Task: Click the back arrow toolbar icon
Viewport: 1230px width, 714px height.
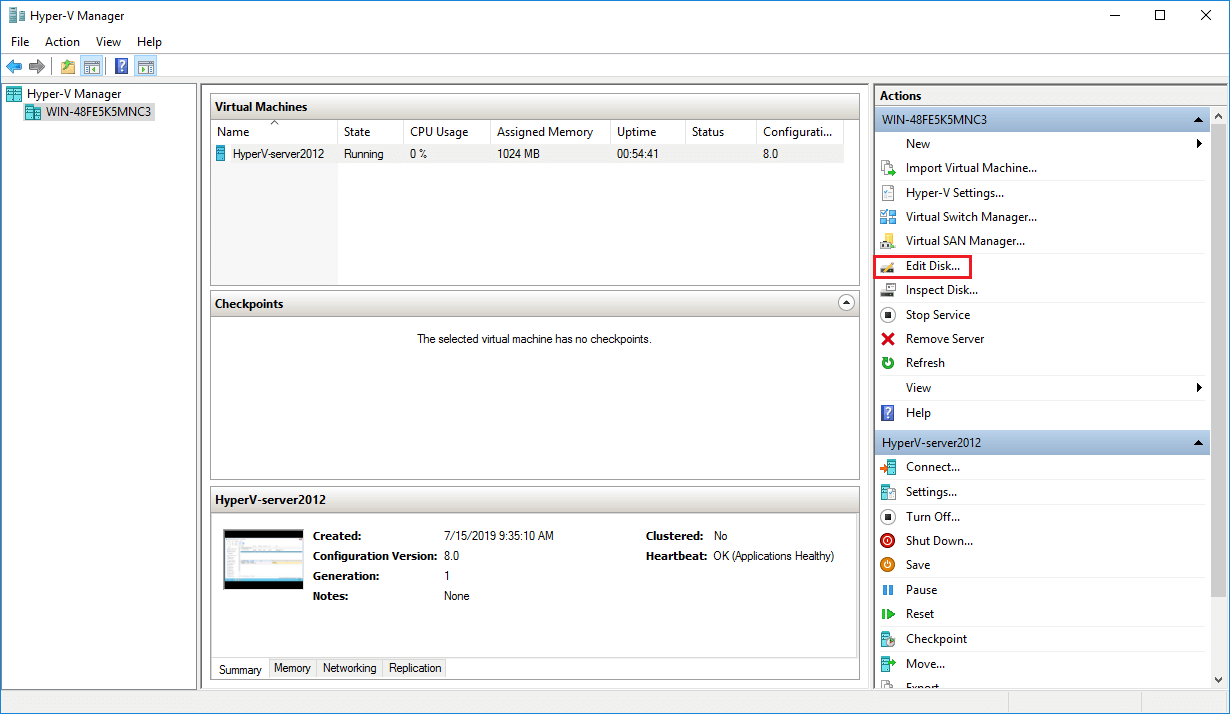Action: pyautogui.click(x=14, y=67)
